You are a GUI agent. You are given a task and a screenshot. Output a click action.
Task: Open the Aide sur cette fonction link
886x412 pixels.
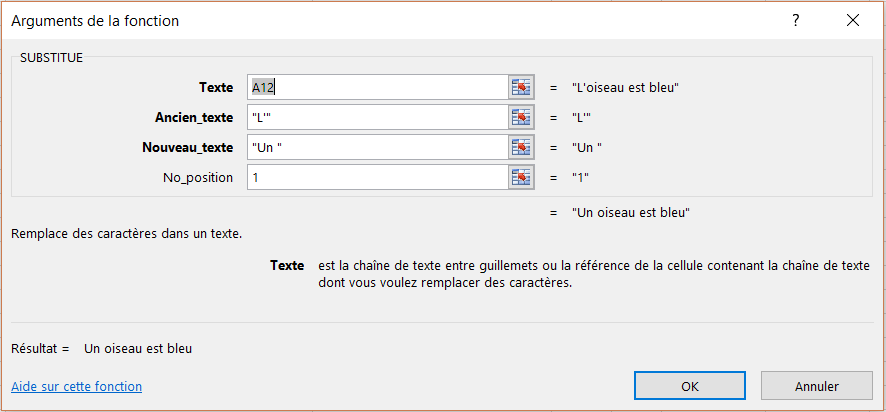(x=76, y=386)
